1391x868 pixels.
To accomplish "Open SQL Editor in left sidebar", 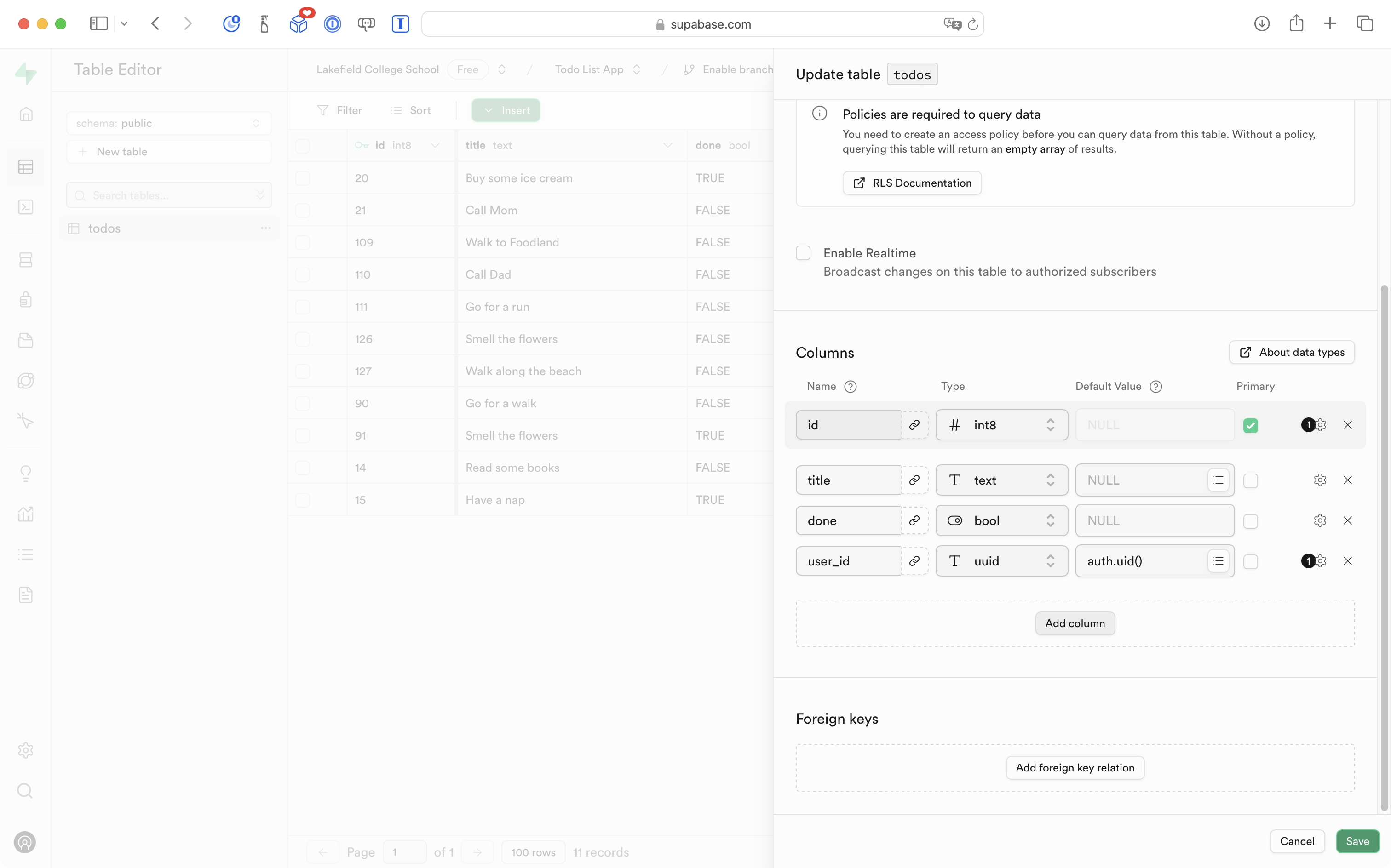I will pos(26,207).
